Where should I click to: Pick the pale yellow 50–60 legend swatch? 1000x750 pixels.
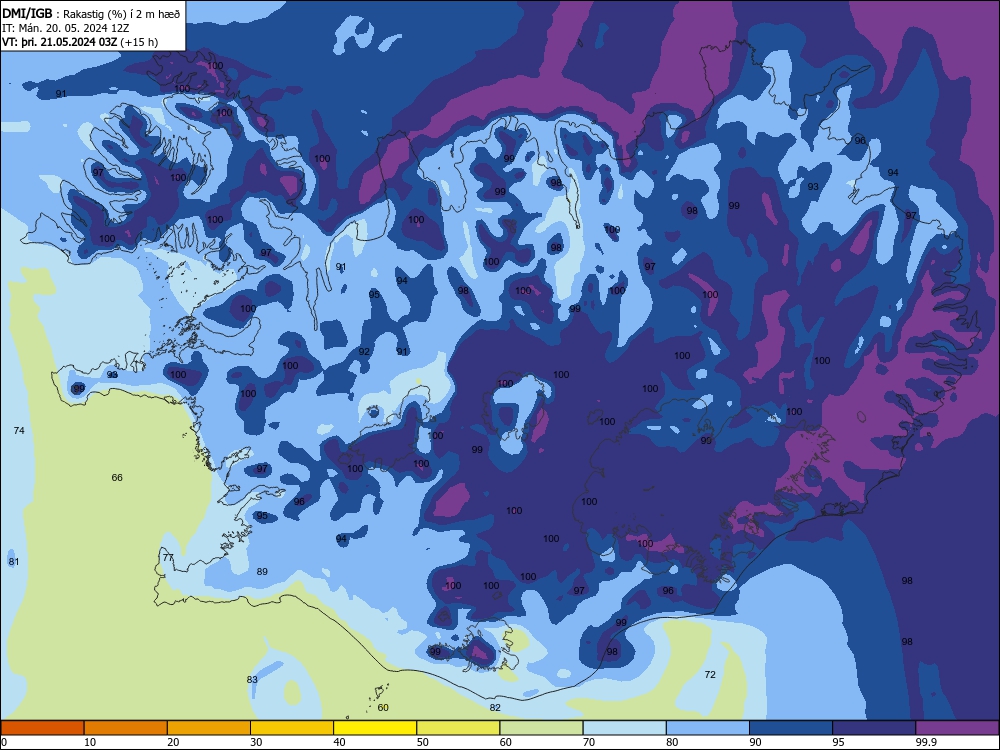(x=458, y=728)
